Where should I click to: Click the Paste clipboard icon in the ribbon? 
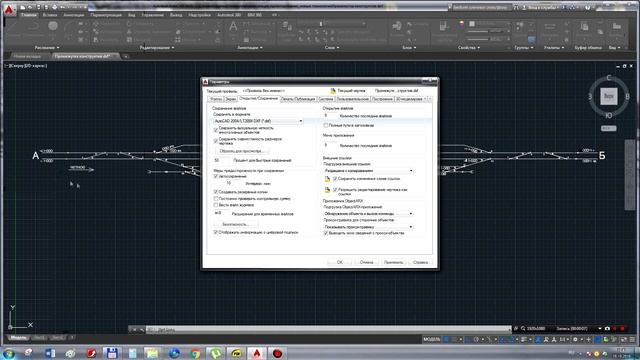pos(584,27)
